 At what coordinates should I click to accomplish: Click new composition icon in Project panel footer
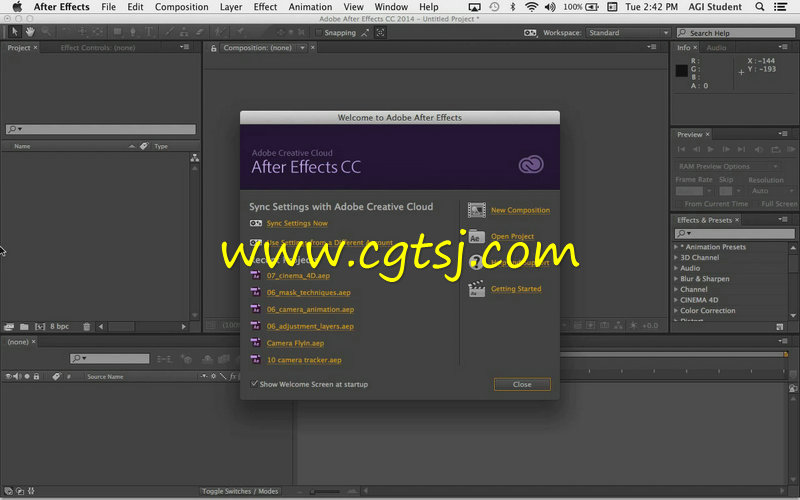tap(40, 327)
